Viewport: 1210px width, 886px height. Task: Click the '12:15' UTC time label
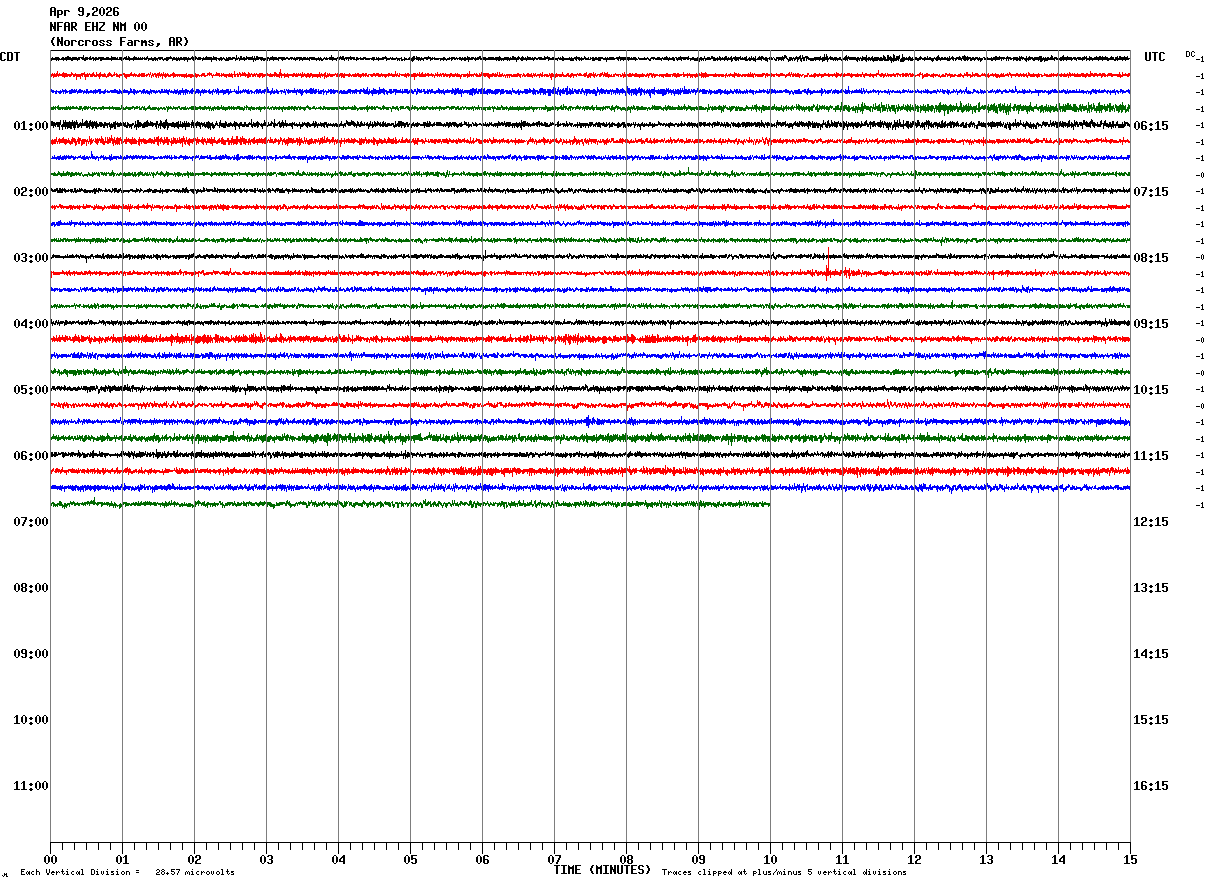1151,522
